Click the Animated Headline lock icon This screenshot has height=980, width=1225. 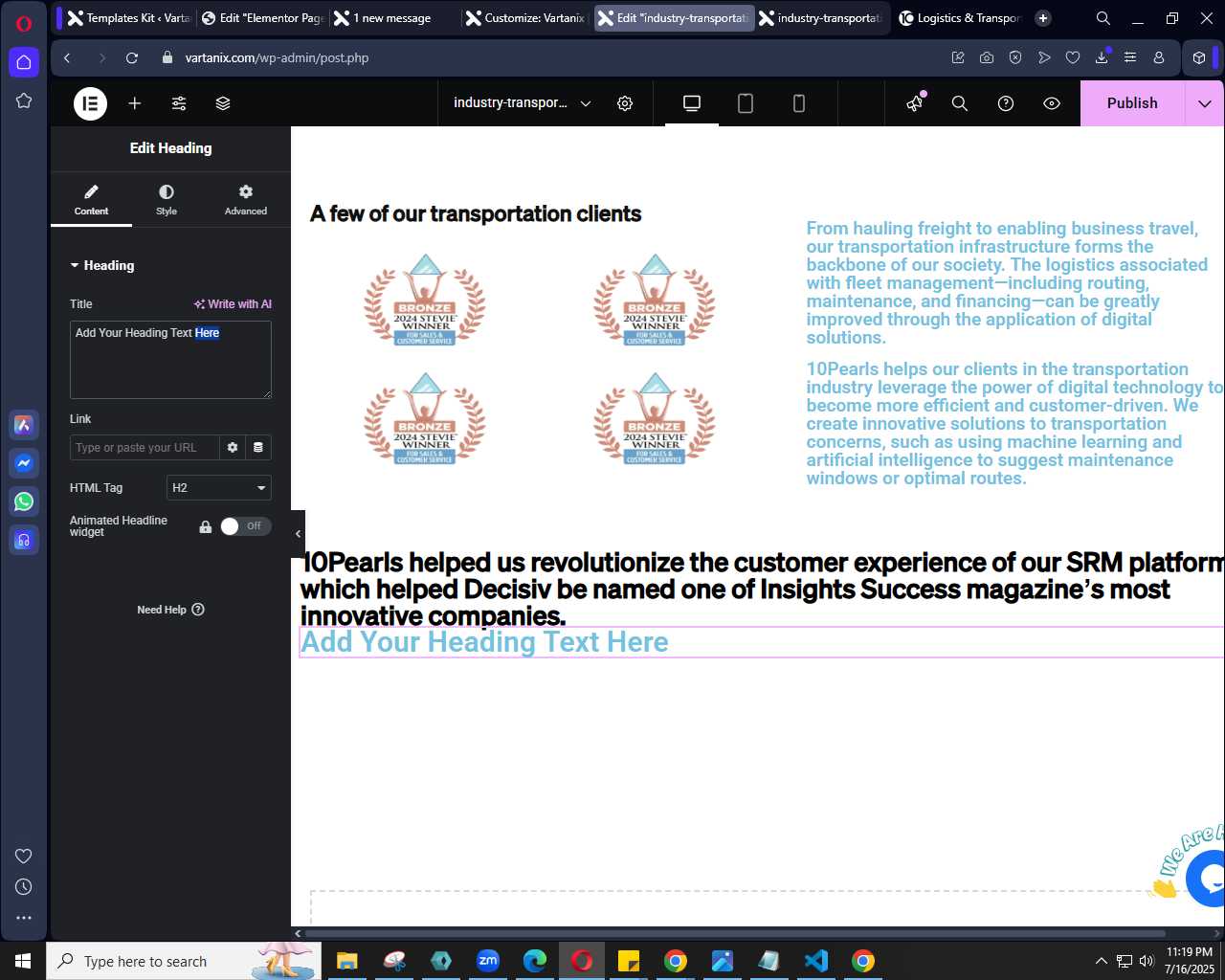[x=205, y=526]
